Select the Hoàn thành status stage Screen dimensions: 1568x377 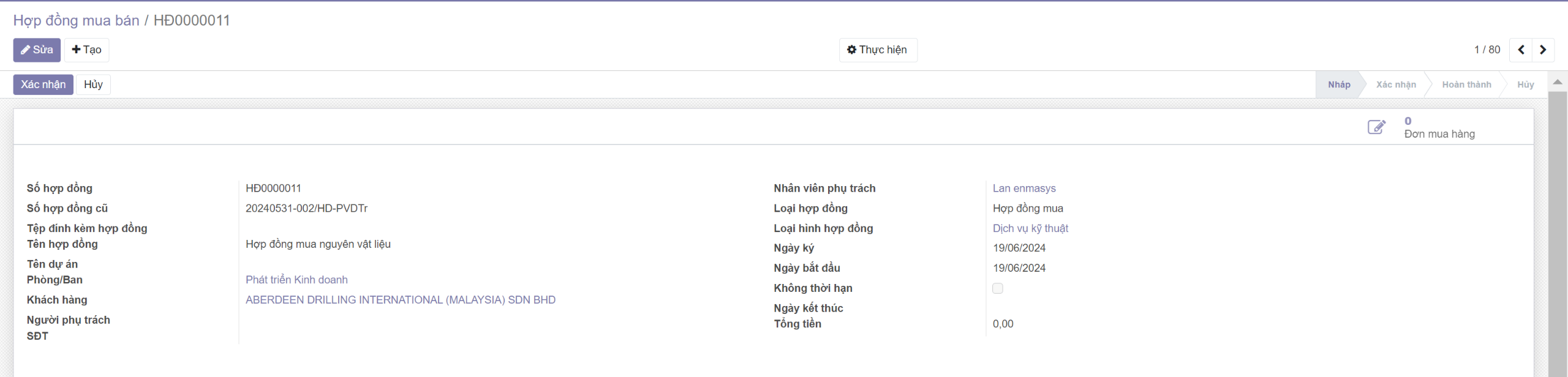click(1466, 84)
